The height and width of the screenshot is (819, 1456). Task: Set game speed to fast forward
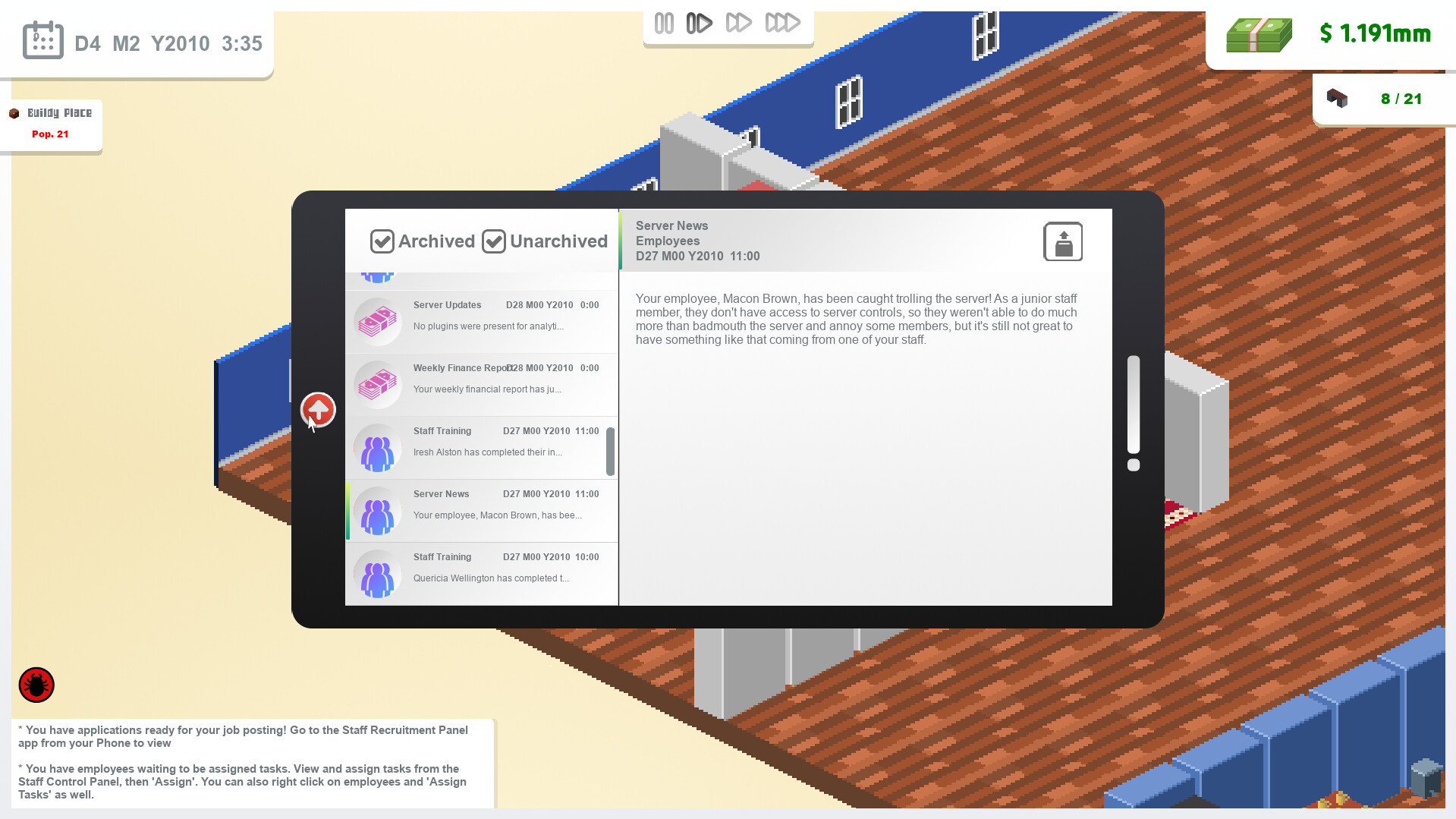[x=738, y=23]
